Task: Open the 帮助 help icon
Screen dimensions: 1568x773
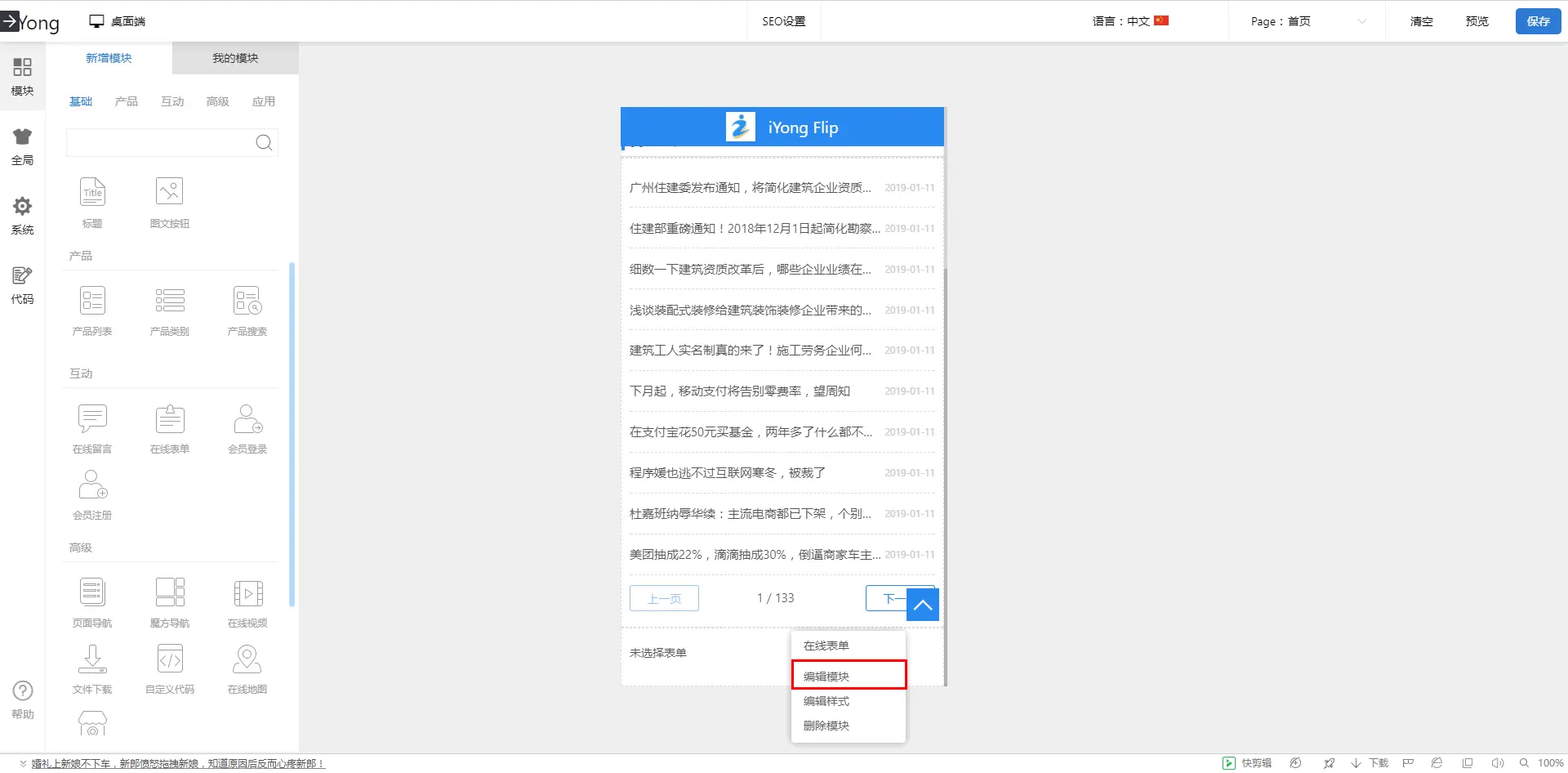Action: [x=23, y=700]
